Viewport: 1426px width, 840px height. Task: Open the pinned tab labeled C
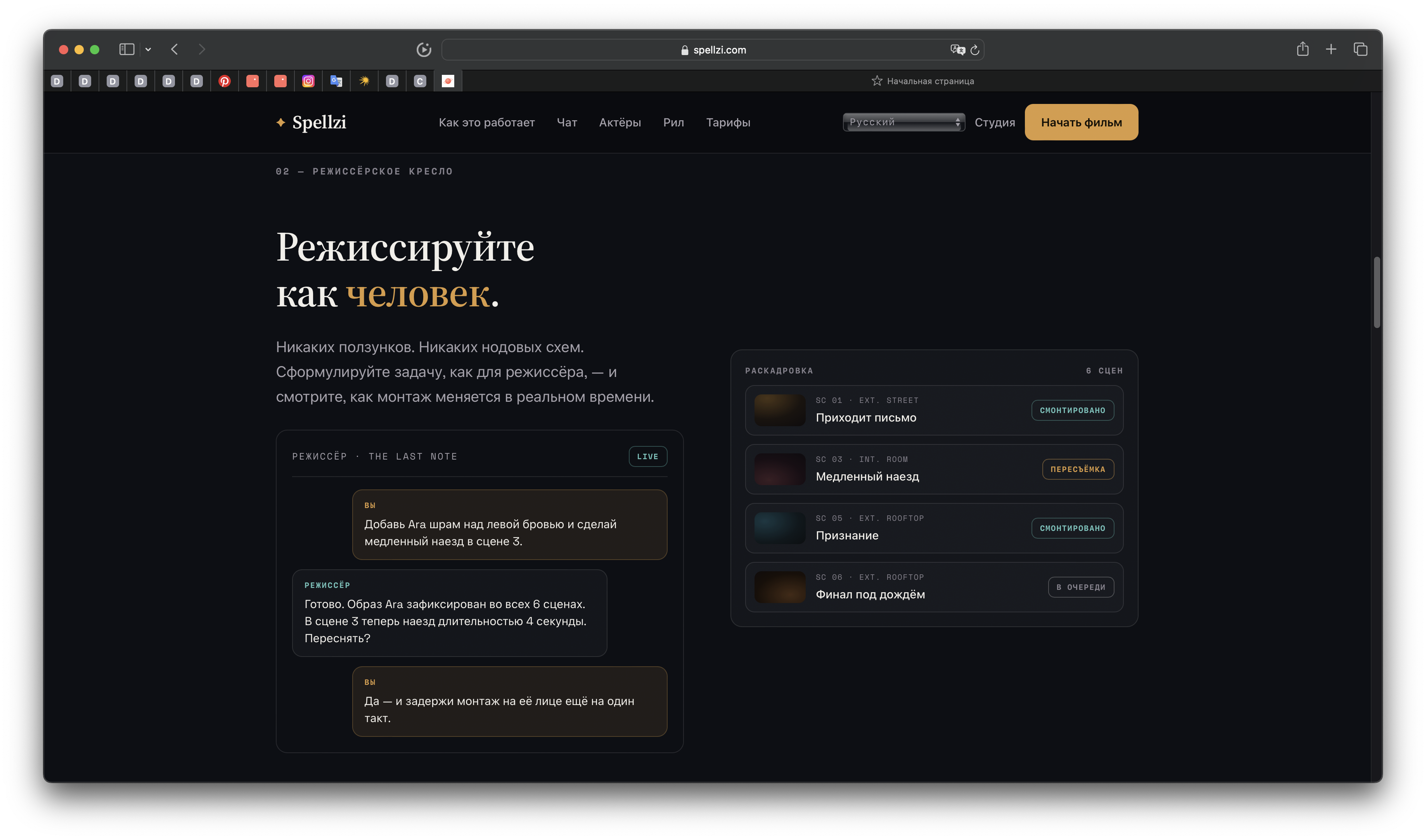coord(420,81)
